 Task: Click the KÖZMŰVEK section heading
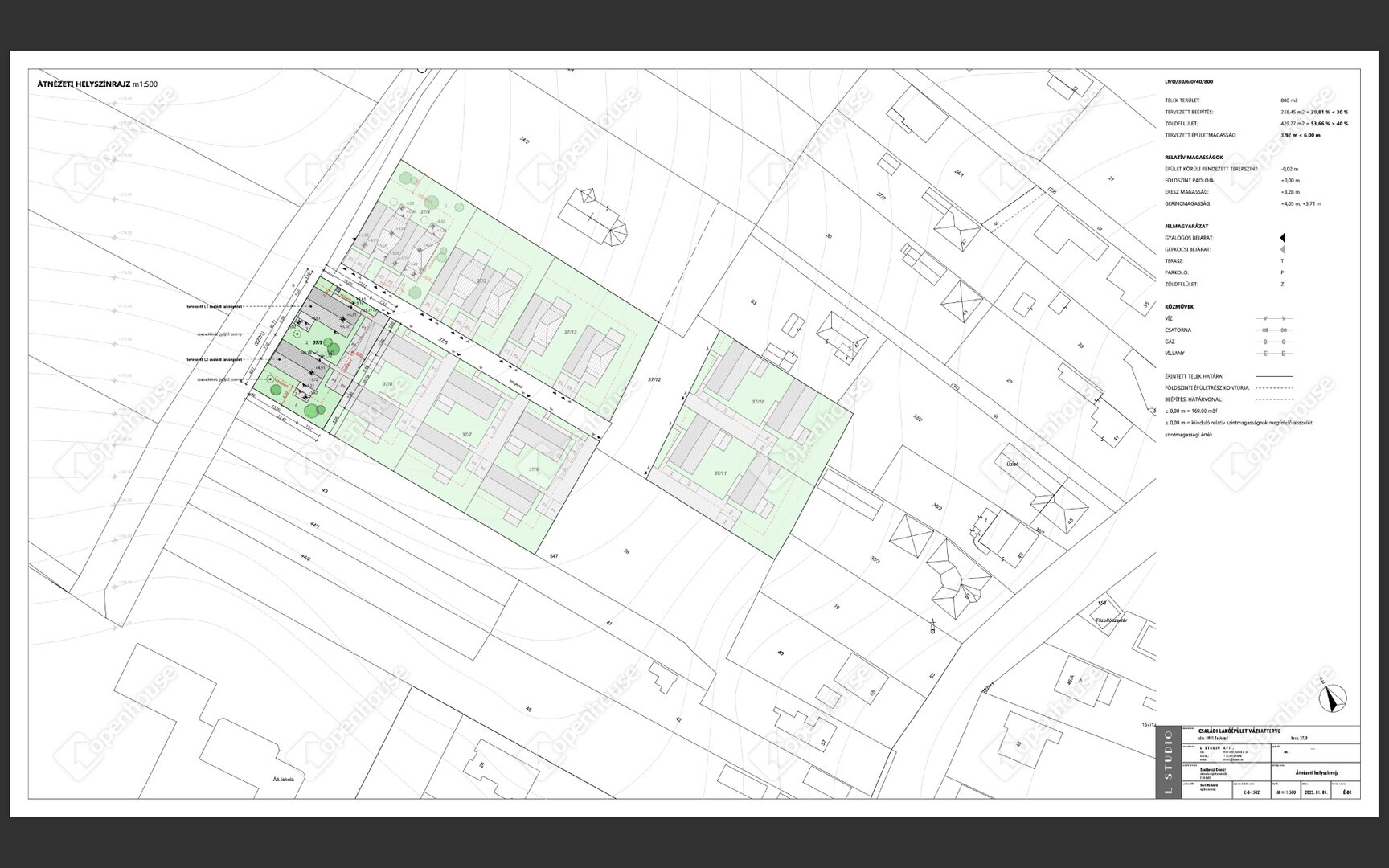[x=1179, y=307]
